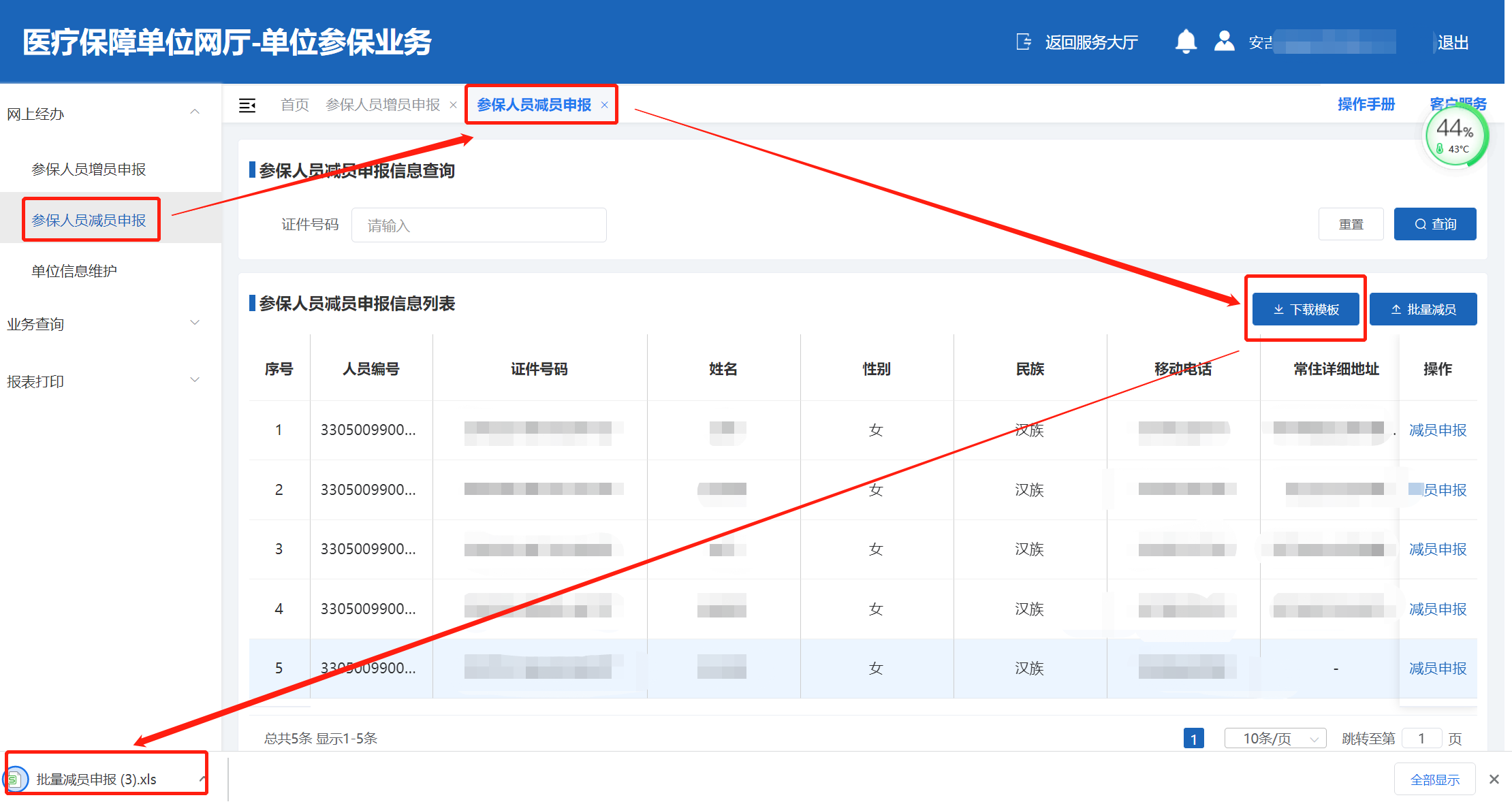Click 减员申报 link in row 2
1512x802 pixels.
pyautogui.click(x=1438, y=490)
